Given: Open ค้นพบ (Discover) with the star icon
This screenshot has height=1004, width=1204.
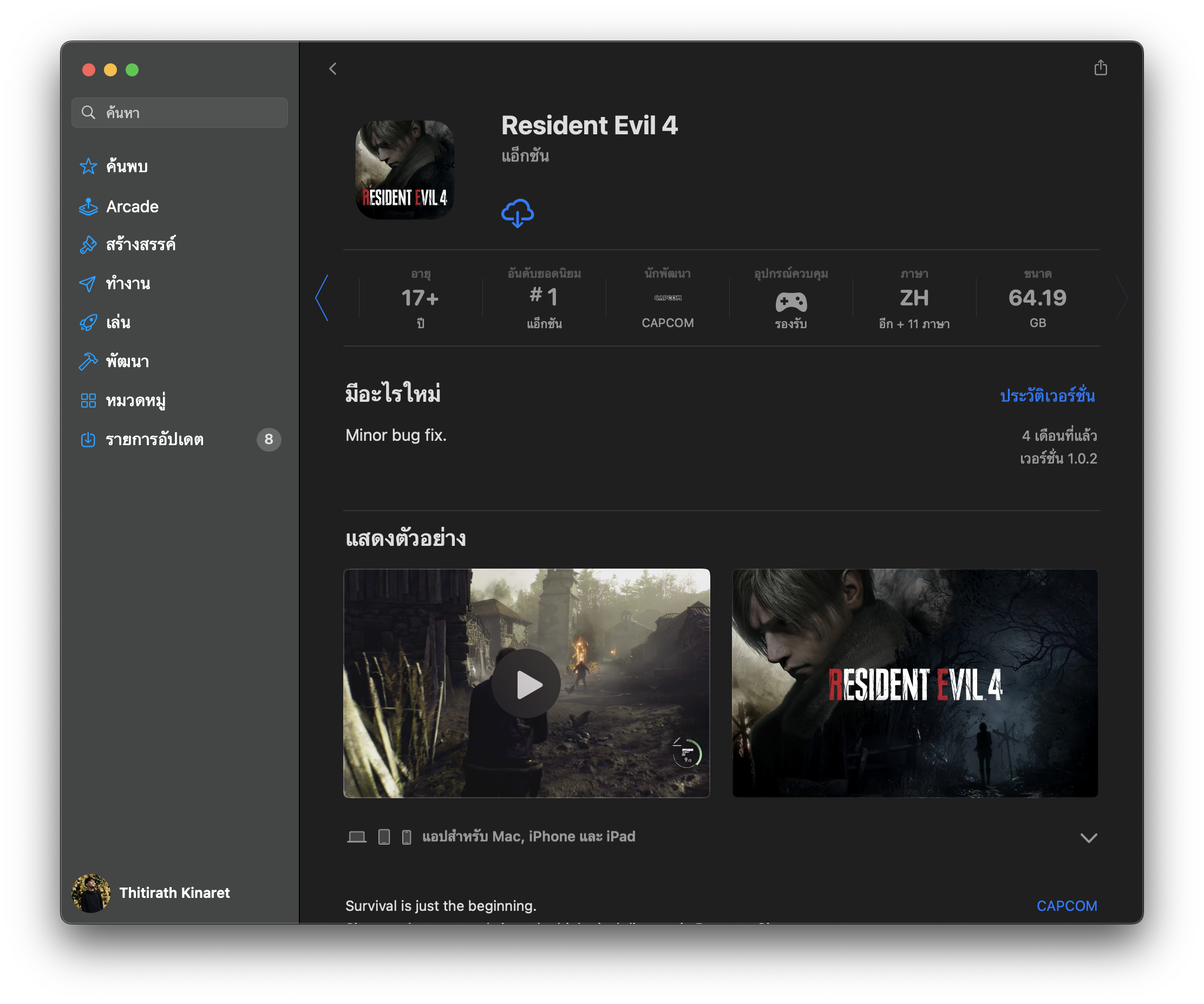Looking at the screenshot, I should point(127,166).
